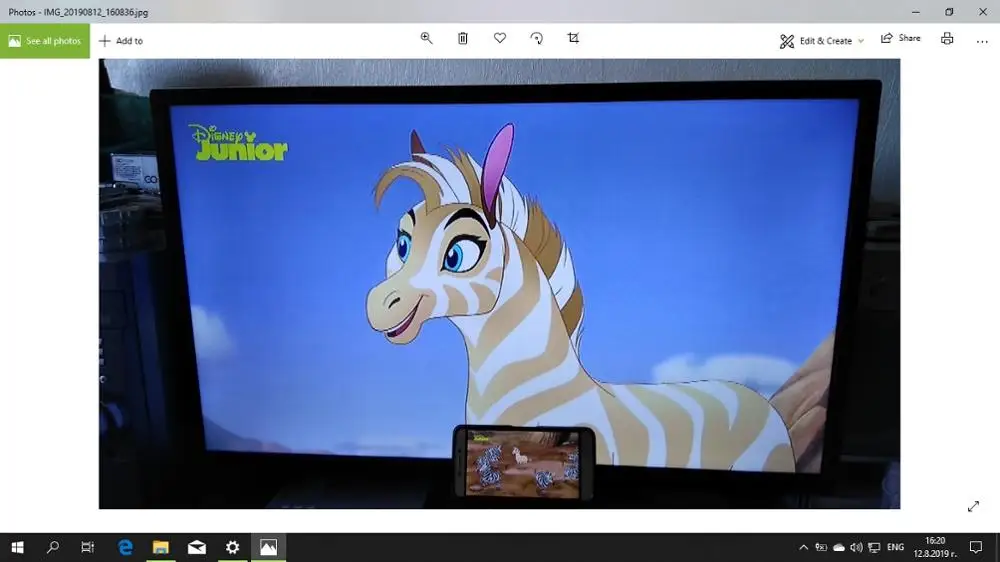Launch Microsoft Edge from taskbar

[x=126, y=547]
